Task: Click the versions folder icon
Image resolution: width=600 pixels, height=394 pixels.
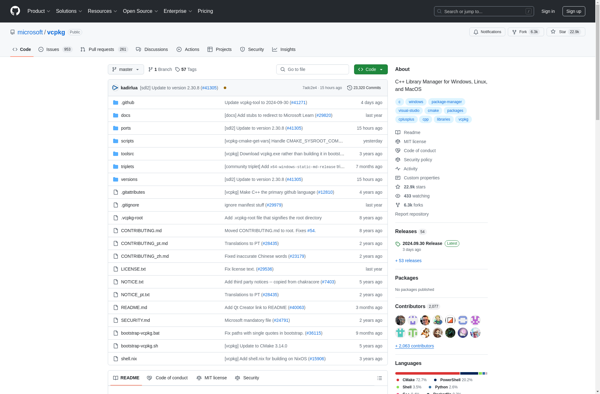Action: 116,179
